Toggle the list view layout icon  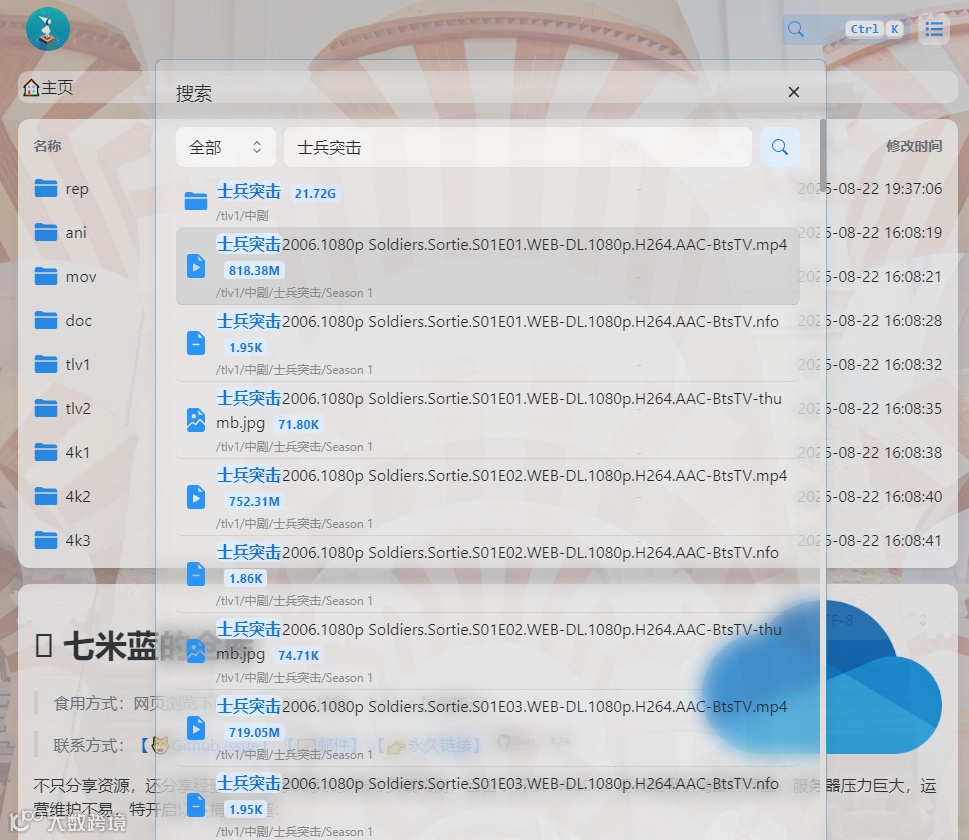click(x=934, y=29)
